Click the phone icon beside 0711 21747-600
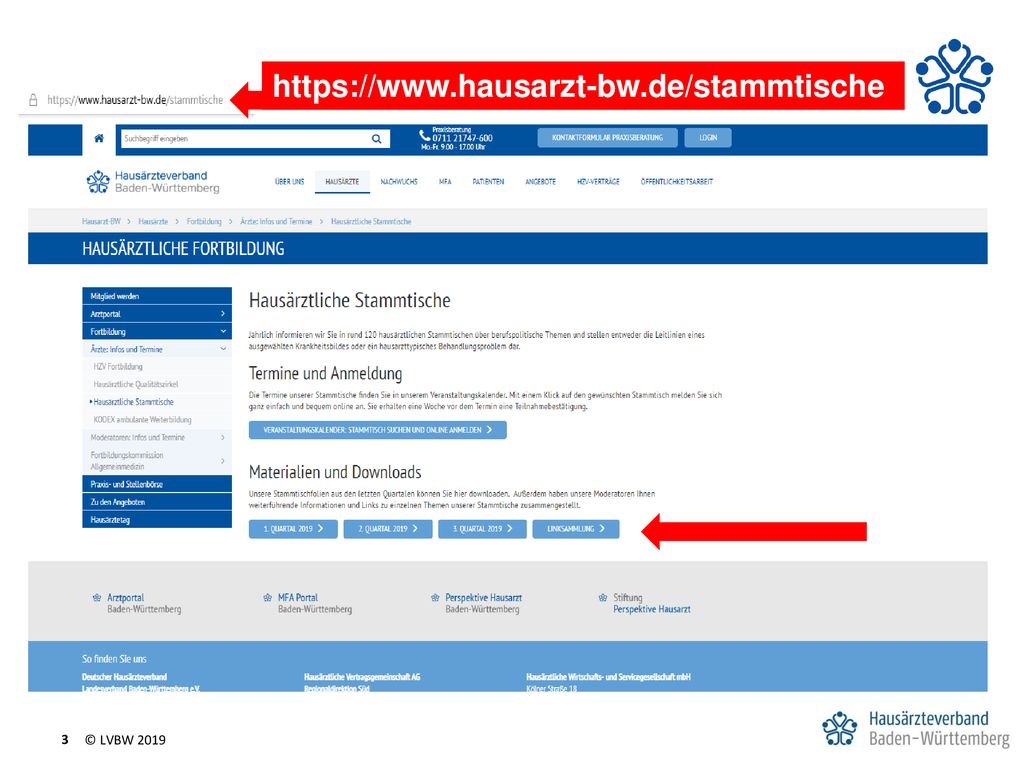The height and width of the screenshot is (768, 1024). [424, 136]
